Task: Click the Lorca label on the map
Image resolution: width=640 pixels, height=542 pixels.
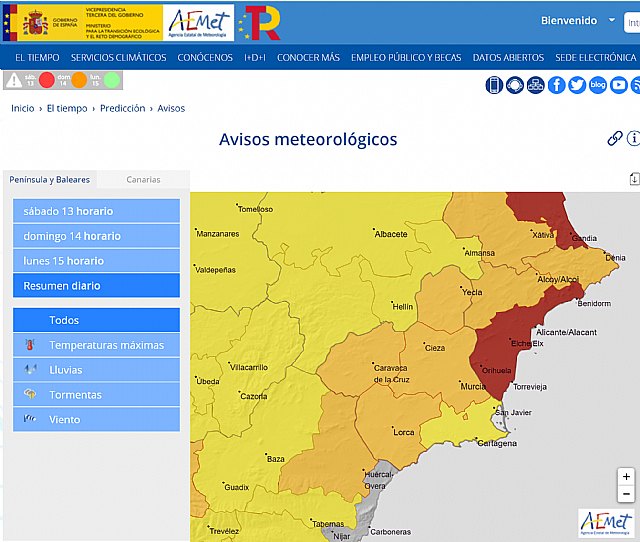Action: coord(403,432)
